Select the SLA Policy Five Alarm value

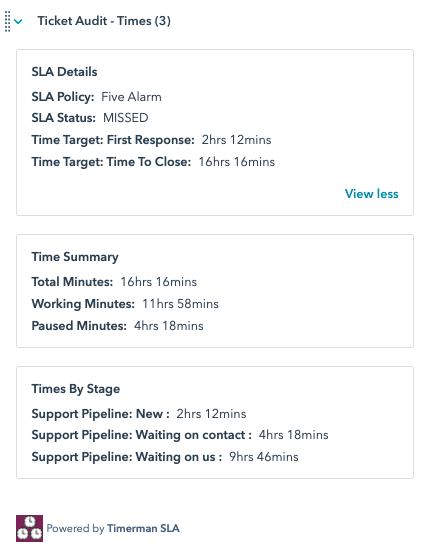coord(131,97)
